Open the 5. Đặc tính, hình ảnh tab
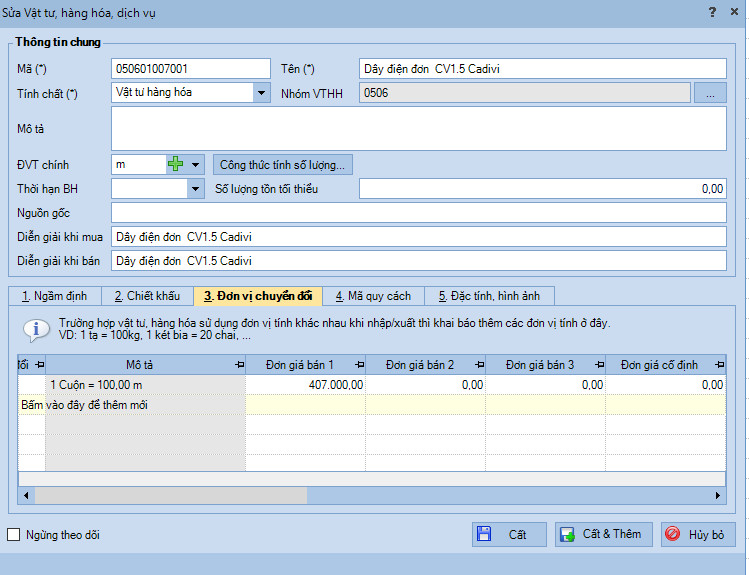Image resolution: width=749 pixels, height=575 pixels. pos(489,296)
